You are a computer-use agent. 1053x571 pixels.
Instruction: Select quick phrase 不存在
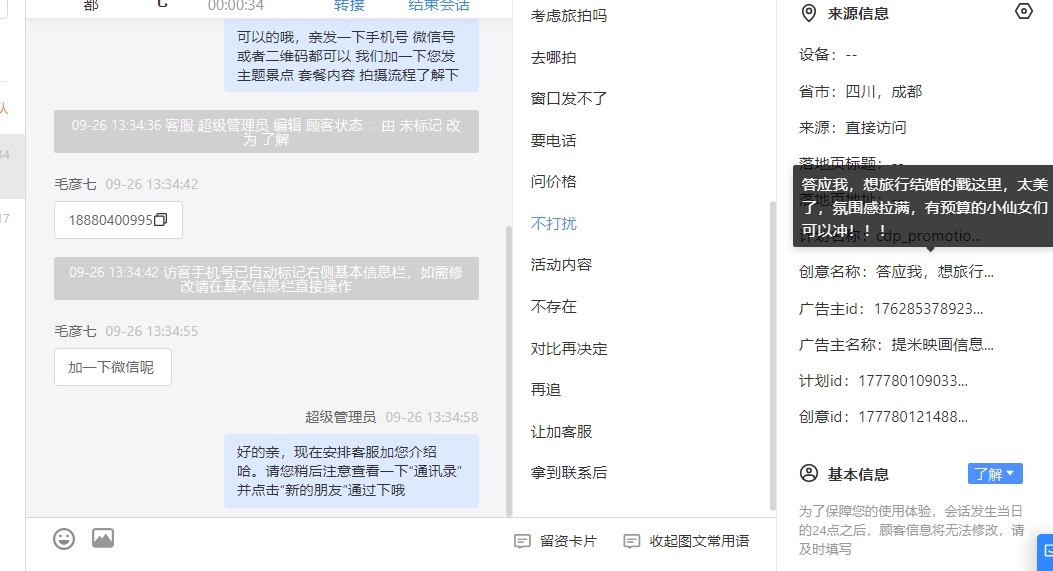[x=553, y=307]
